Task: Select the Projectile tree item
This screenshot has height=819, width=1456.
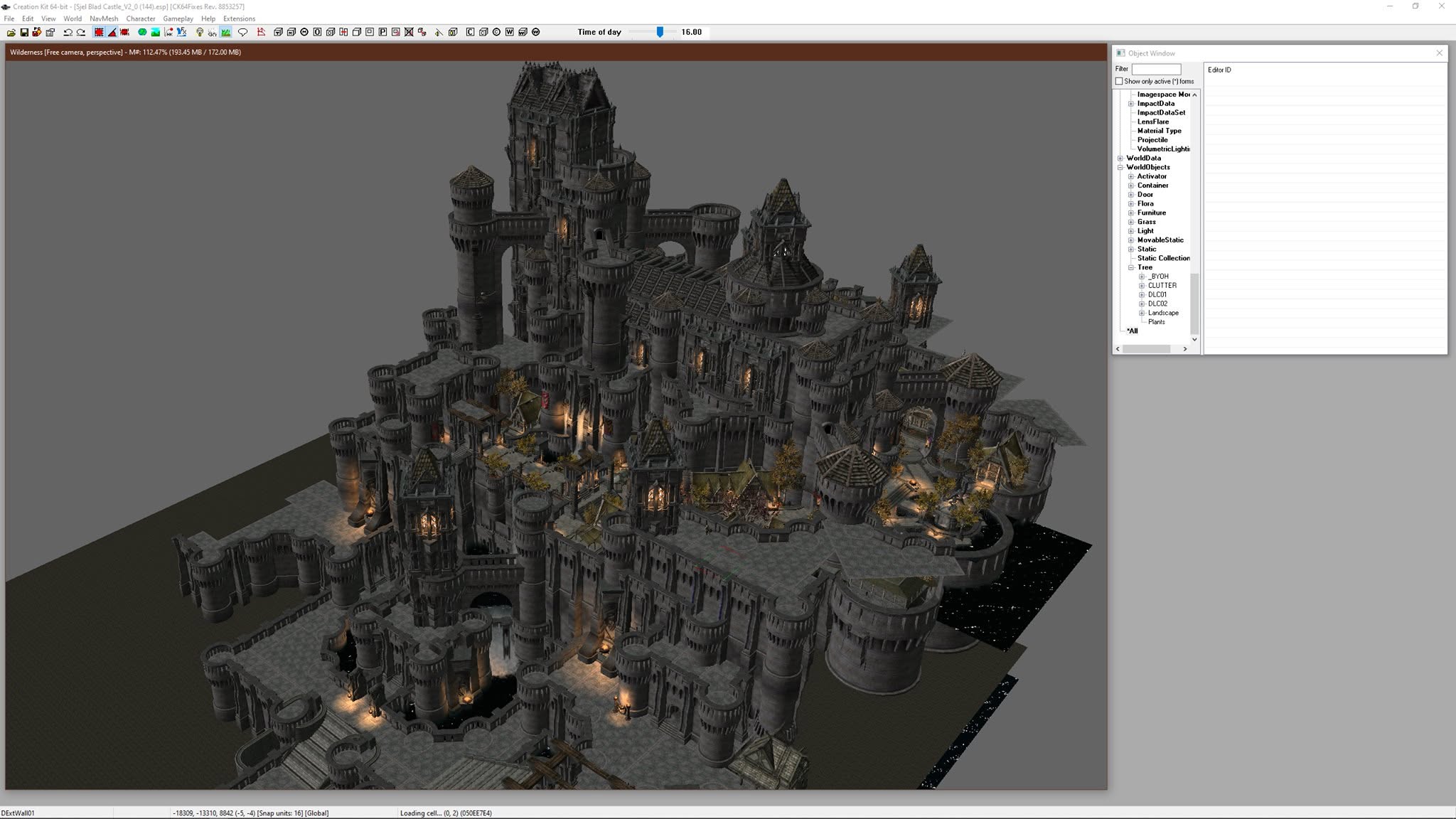Action: tap(1152, 140)
